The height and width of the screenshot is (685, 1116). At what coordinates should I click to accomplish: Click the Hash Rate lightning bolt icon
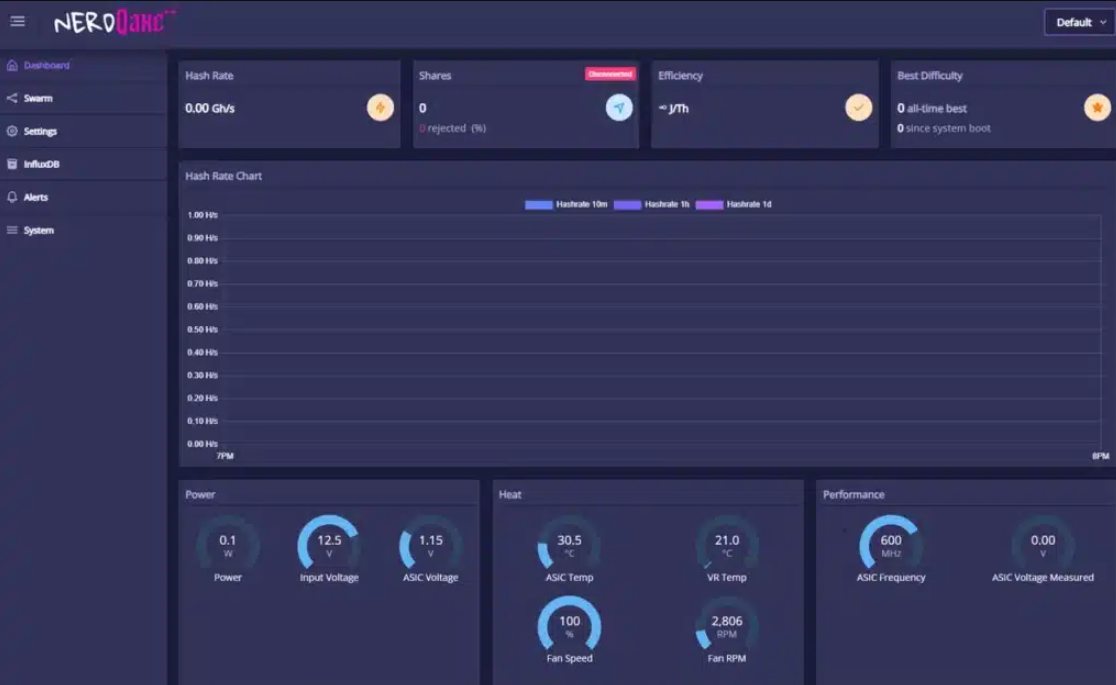[x=380, y=108]
